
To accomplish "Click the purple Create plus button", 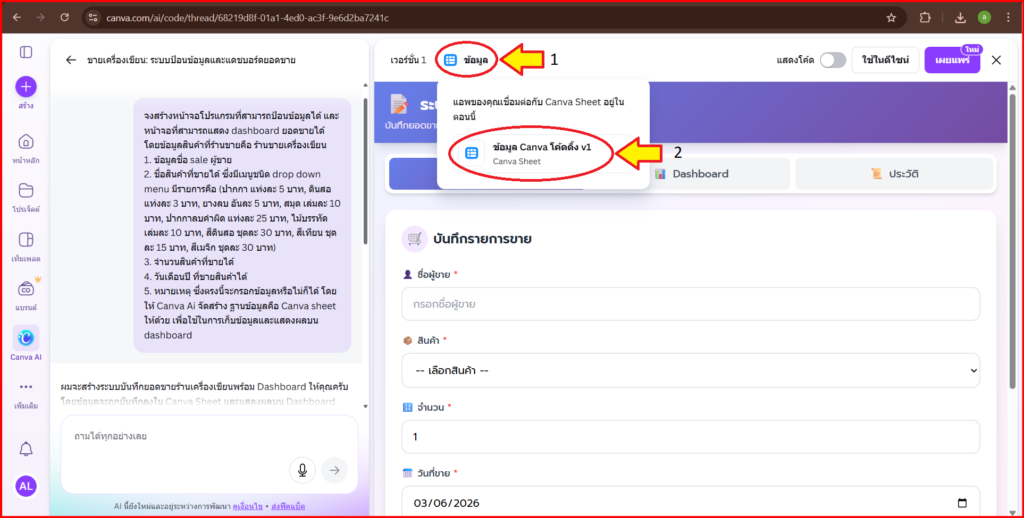I will (26, 87).
